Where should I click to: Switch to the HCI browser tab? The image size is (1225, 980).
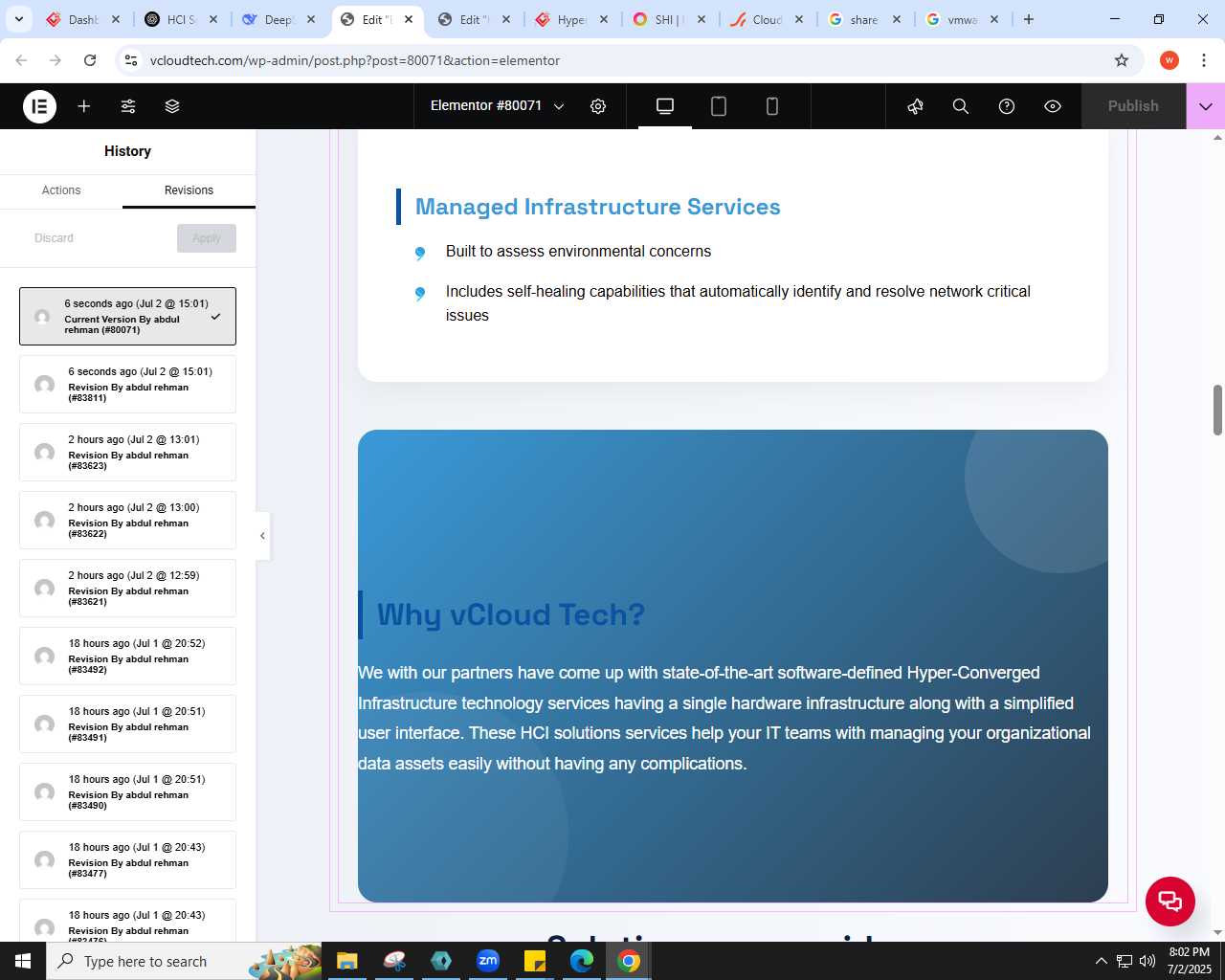click(x=180, y=19)
